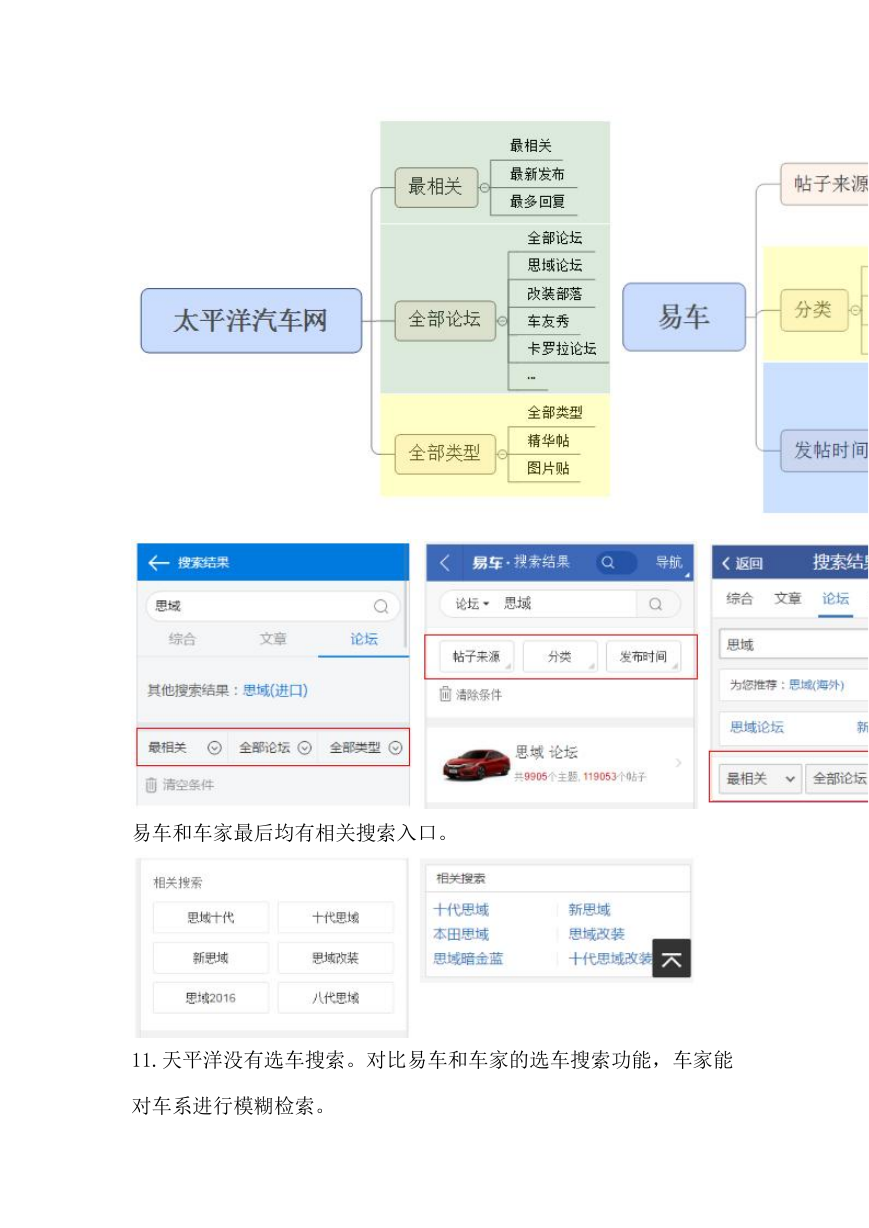The height and width of the screenshot is (1228, 869).
Task: Select the 最新发布 mind map leaf
Action: tap(537, 173)
